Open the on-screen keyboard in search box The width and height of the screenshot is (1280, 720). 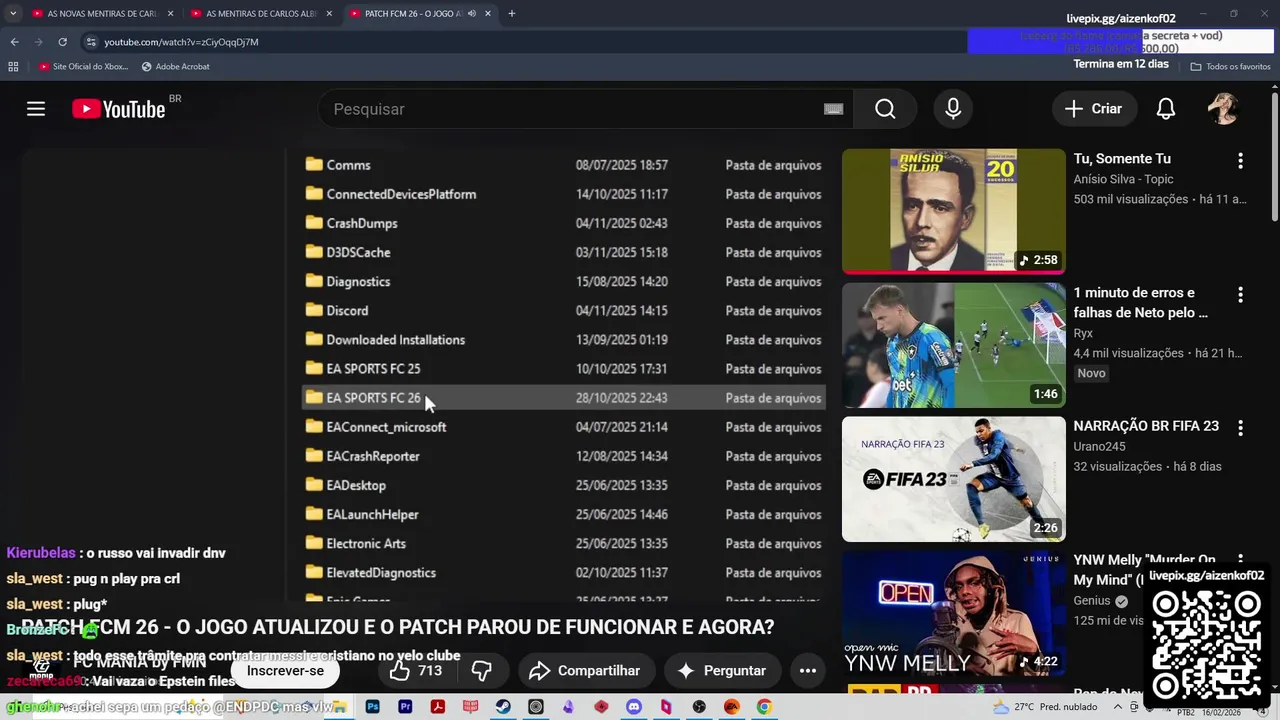point(833,109)
